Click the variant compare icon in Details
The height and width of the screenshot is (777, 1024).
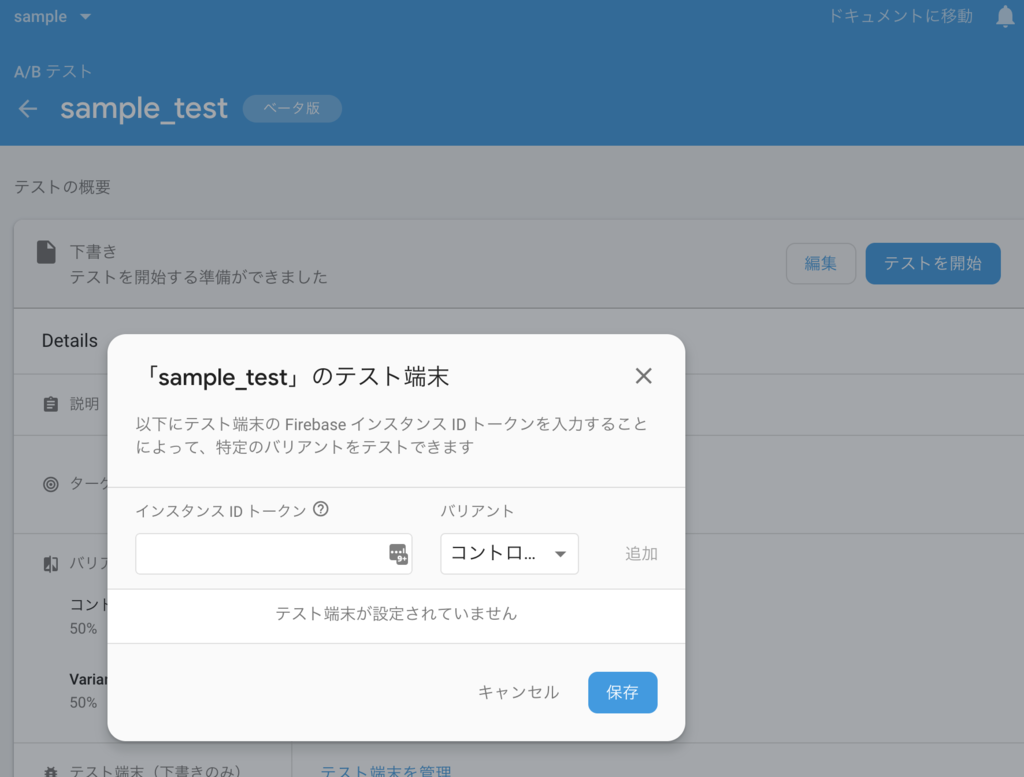tap(50, 564)
